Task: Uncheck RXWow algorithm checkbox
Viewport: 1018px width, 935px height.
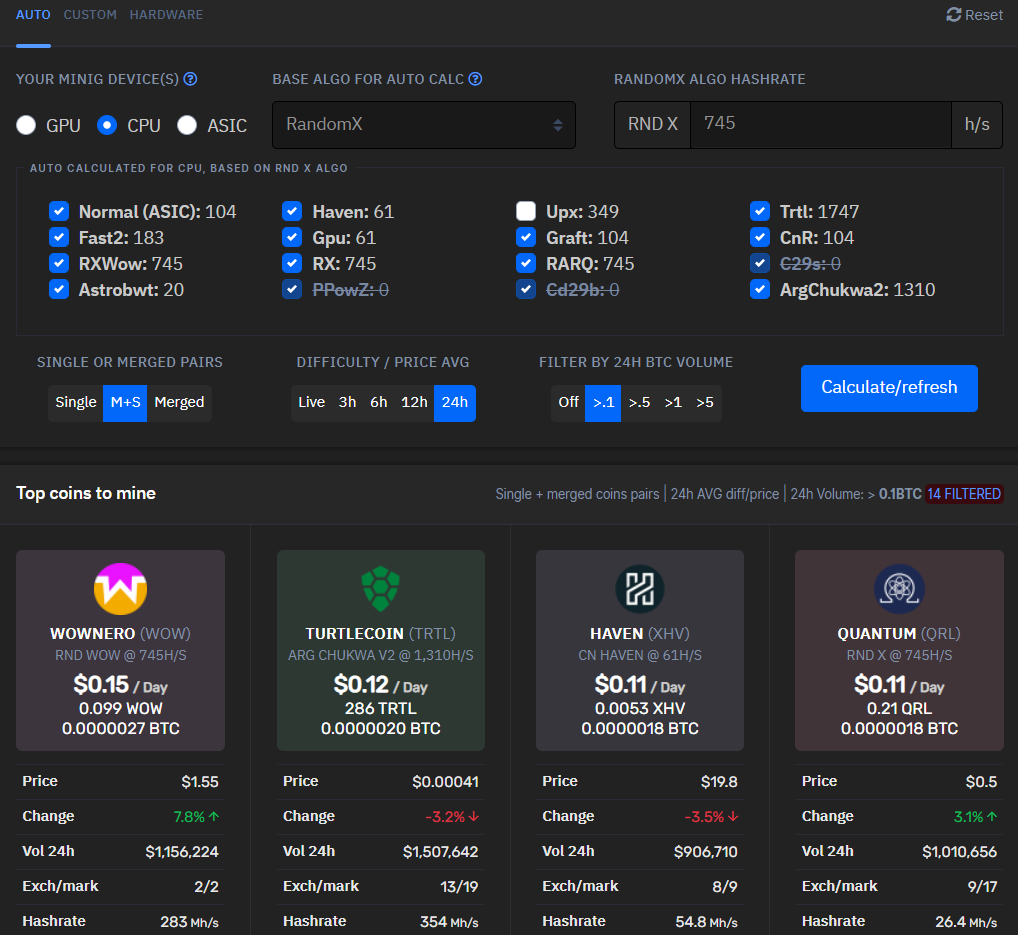Action: 59,263
